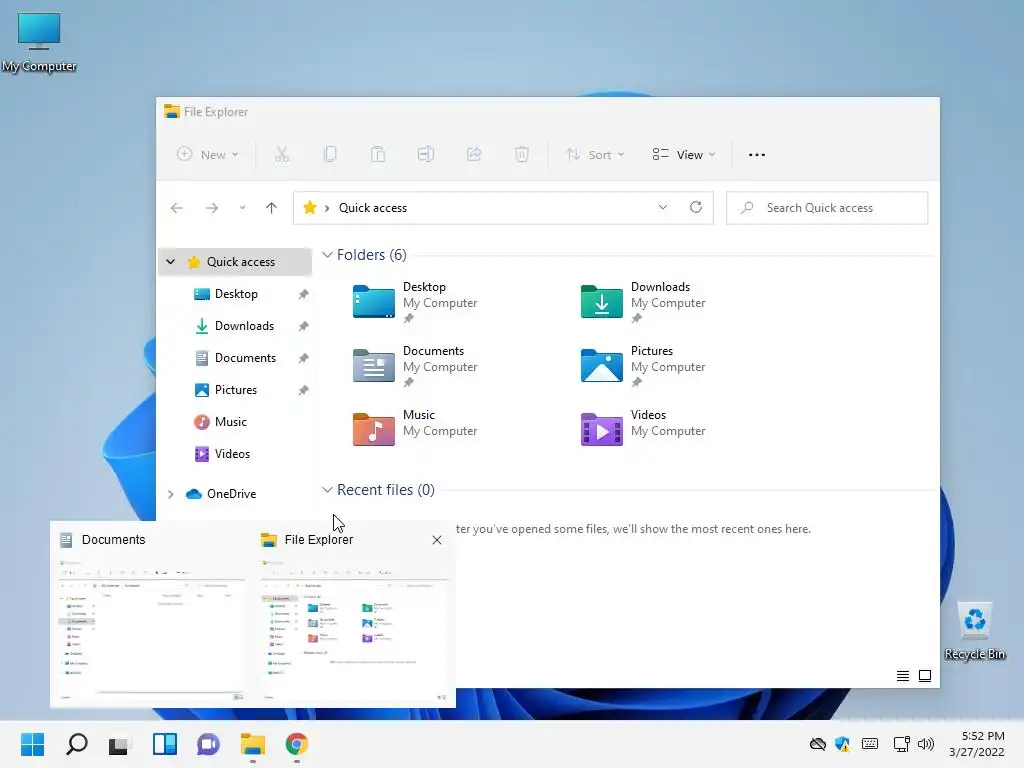Image resolution: width=1024 pixels, height=768 pixels.
Task: Open the volume speaker tray icon
Action: click(926, 744)
